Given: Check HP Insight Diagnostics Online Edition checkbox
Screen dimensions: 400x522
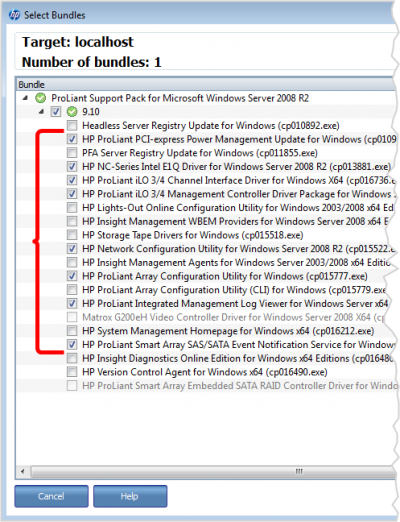Looking at the screenshot, I should [72, 358].
